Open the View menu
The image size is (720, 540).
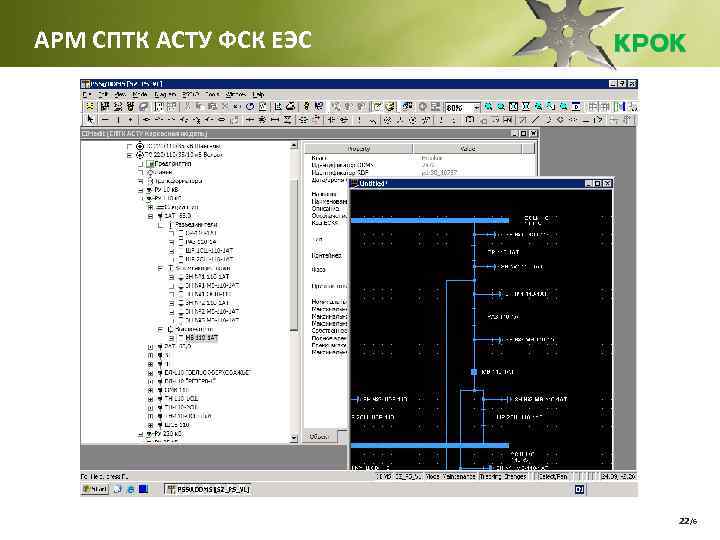click(x=120, y=95)
